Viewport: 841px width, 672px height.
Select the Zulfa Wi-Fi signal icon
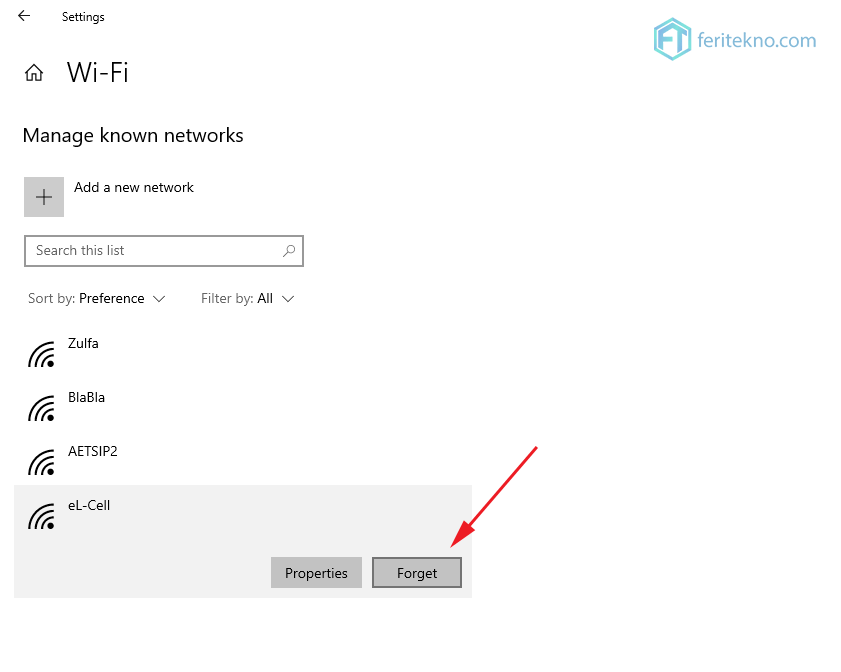pos(42,354)
